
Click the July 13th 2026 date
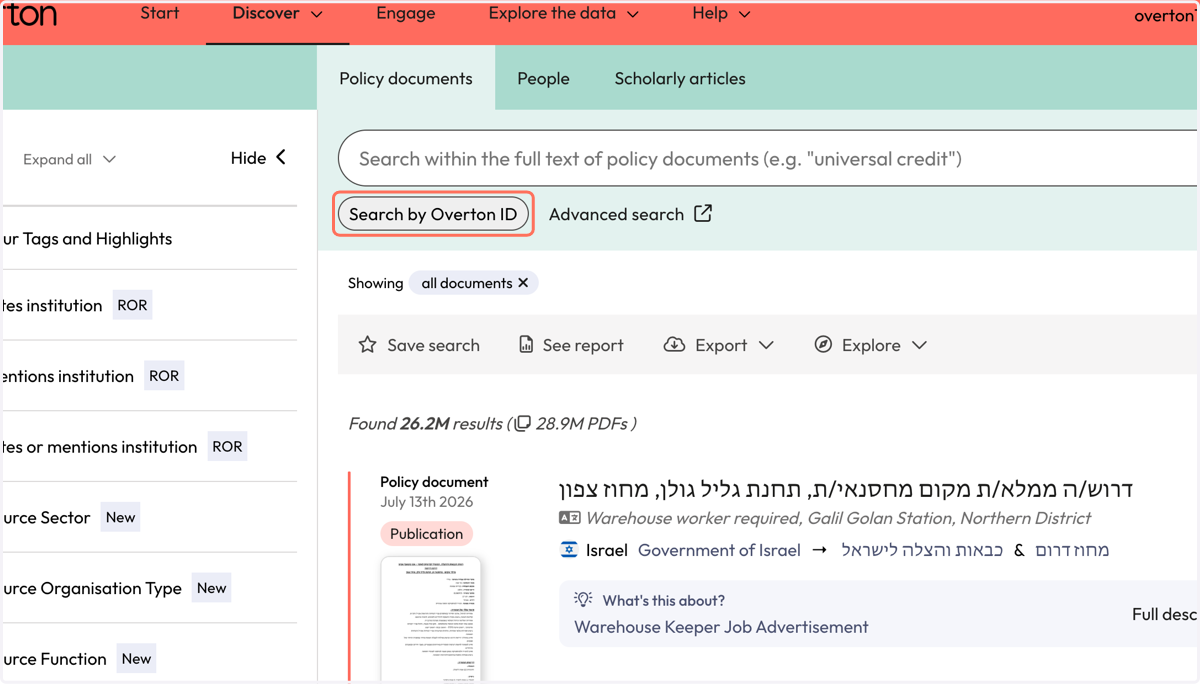point(427,502)
